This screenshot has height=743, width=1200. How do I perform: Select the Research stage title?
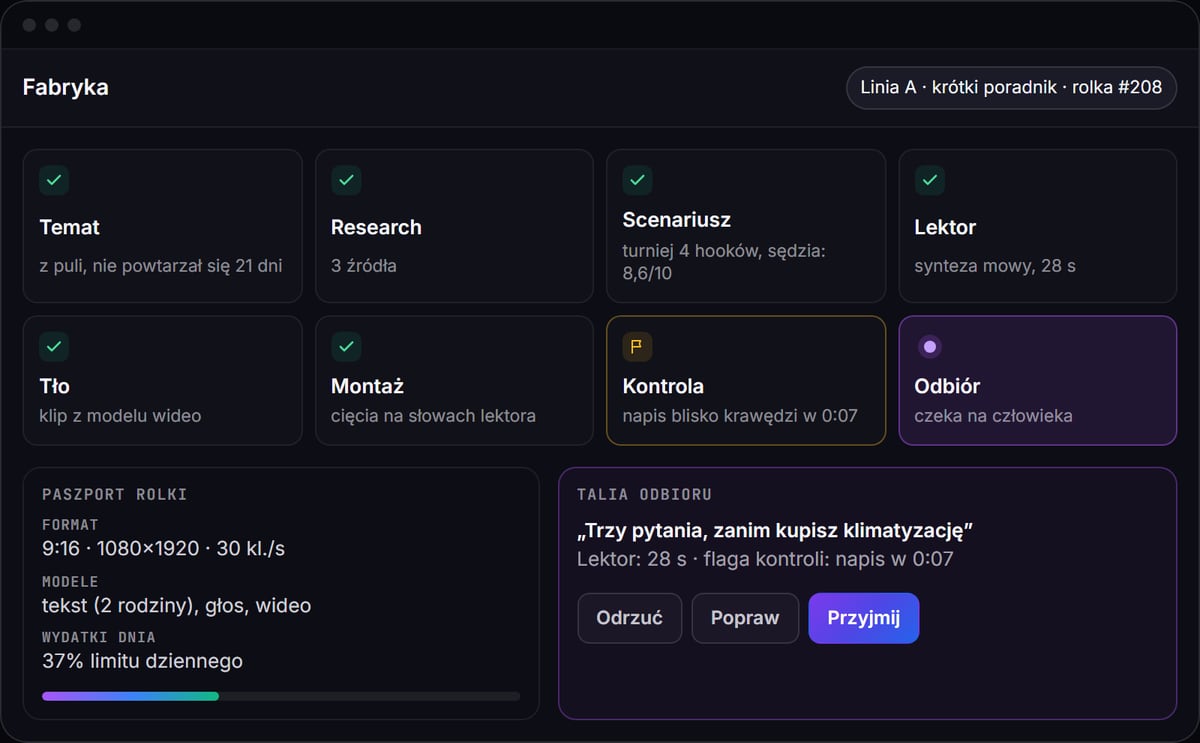(376, 227)
